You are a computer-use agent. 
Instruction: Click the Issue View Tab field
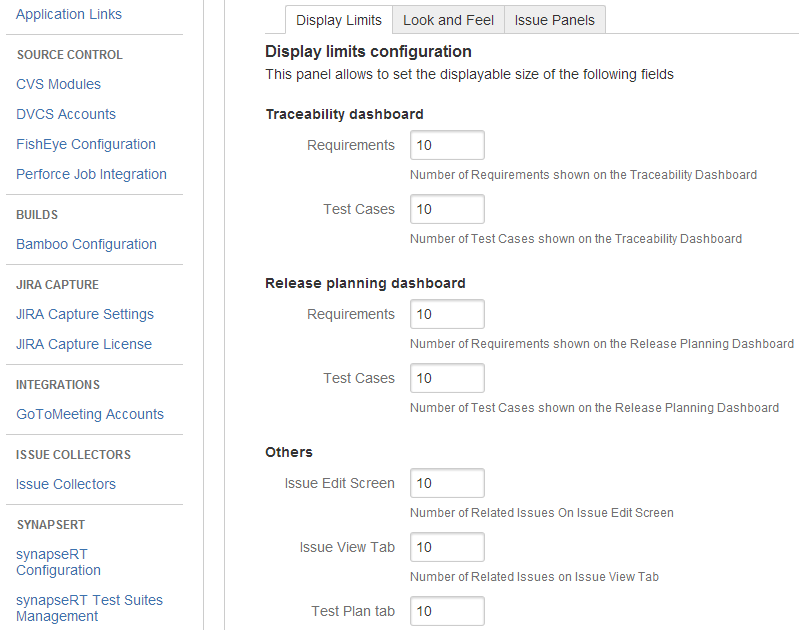(447, 547)
